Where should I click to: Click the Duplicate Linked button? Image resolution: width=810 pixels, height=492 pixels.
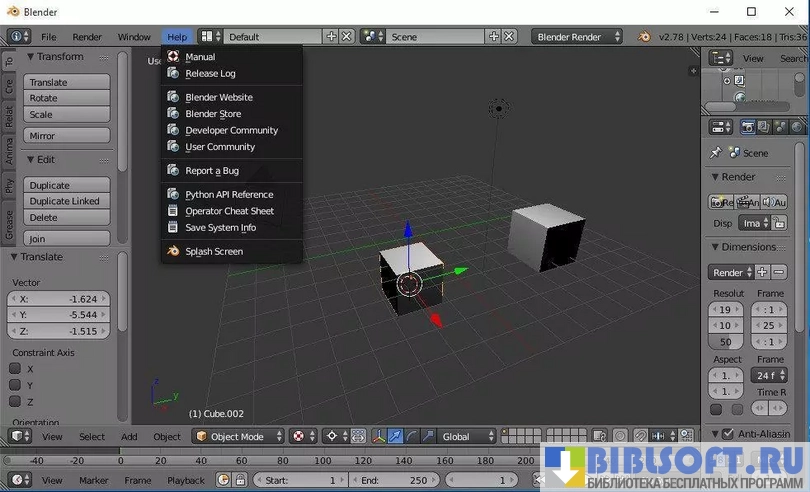pyautogui.click(x=65, y=201)
